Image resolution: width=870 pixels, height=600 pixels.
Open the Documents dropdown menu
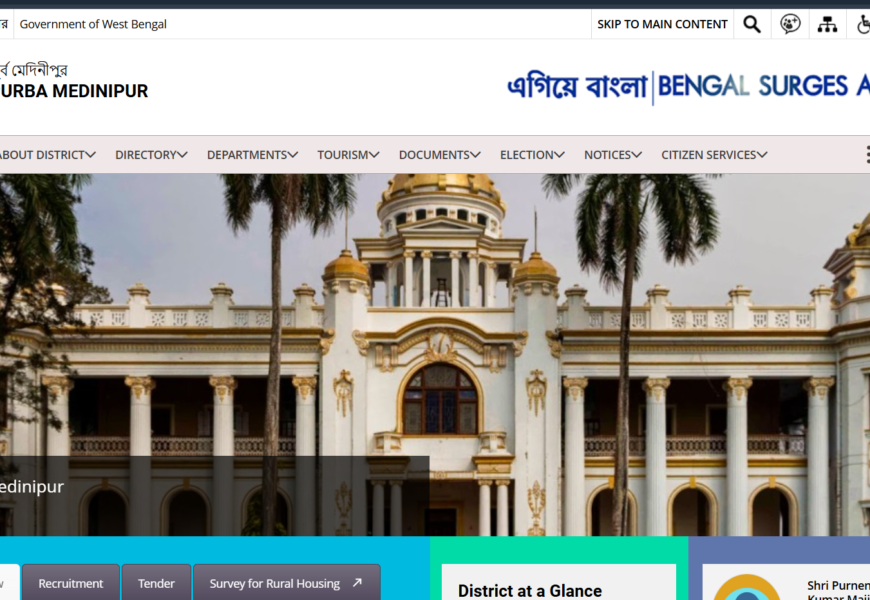click(x=439, y=154)
